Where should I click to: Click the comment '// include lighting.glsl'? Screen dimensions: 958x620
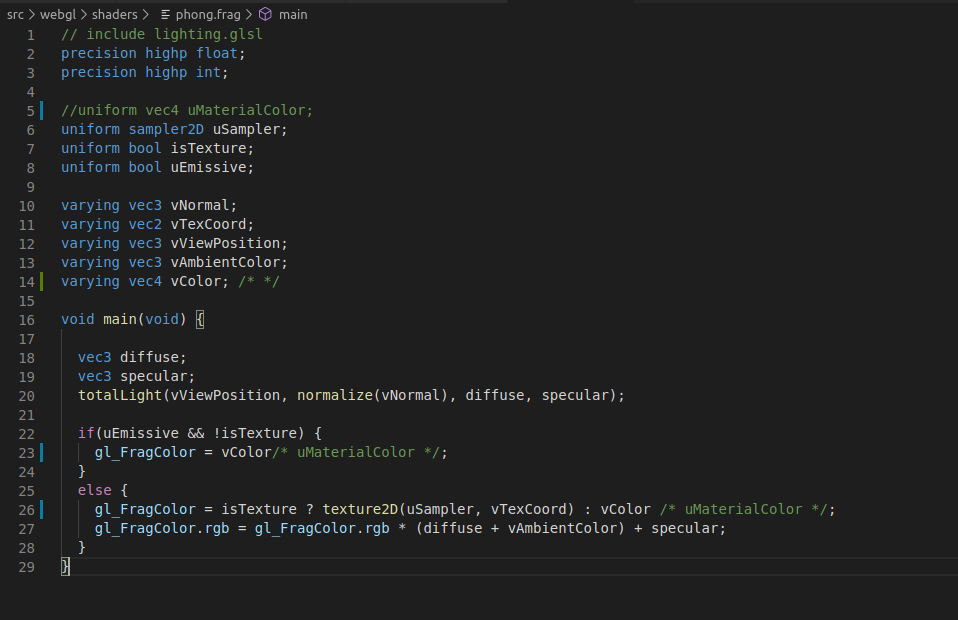pyautogui.click(x=162, y=34)
